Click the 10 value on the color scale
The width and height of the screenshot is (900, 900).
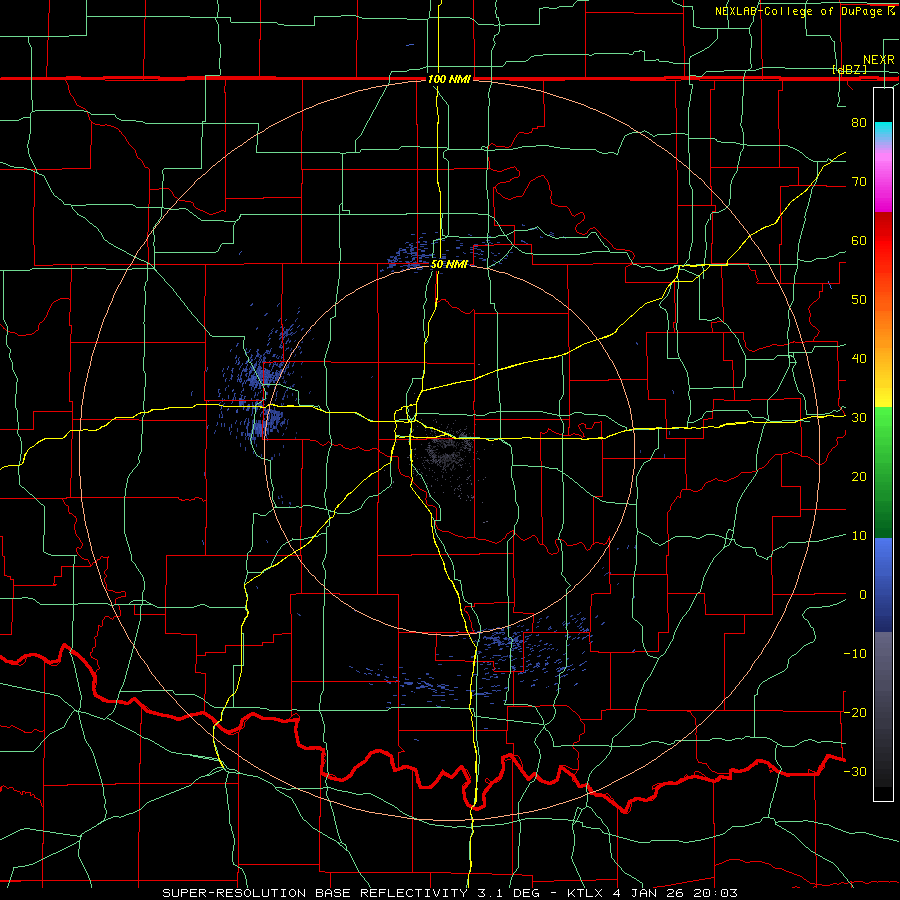859,536
